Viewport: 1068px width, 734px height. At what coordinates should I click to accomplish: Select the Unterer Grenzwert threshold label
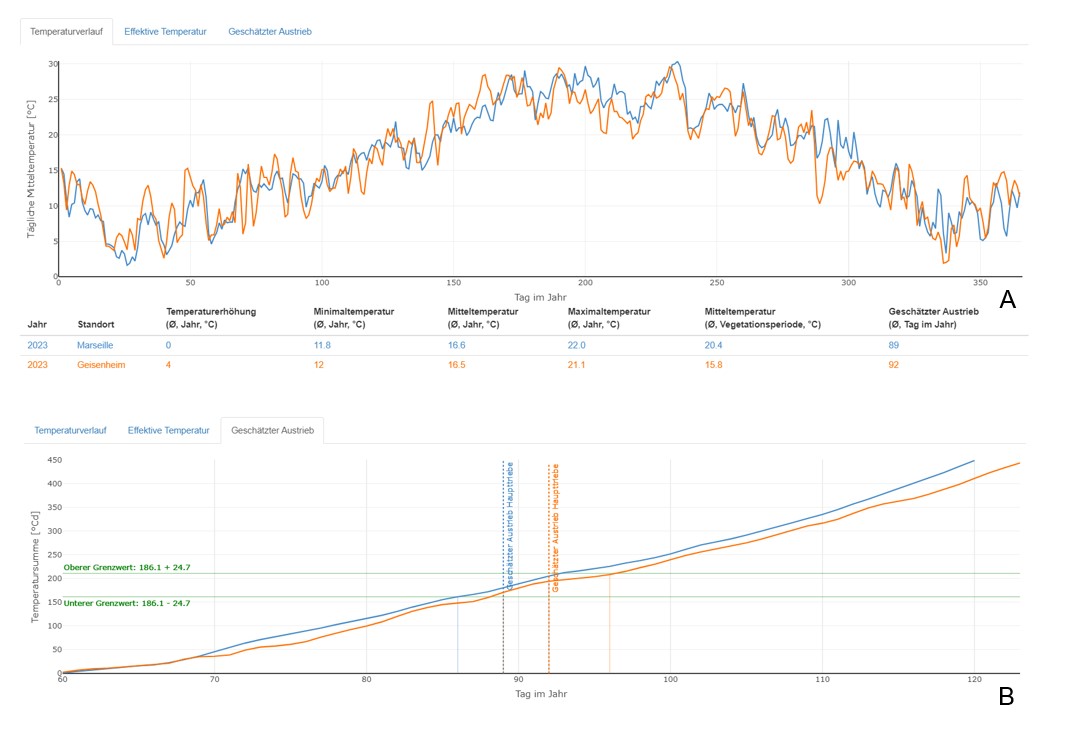(126, 603)
